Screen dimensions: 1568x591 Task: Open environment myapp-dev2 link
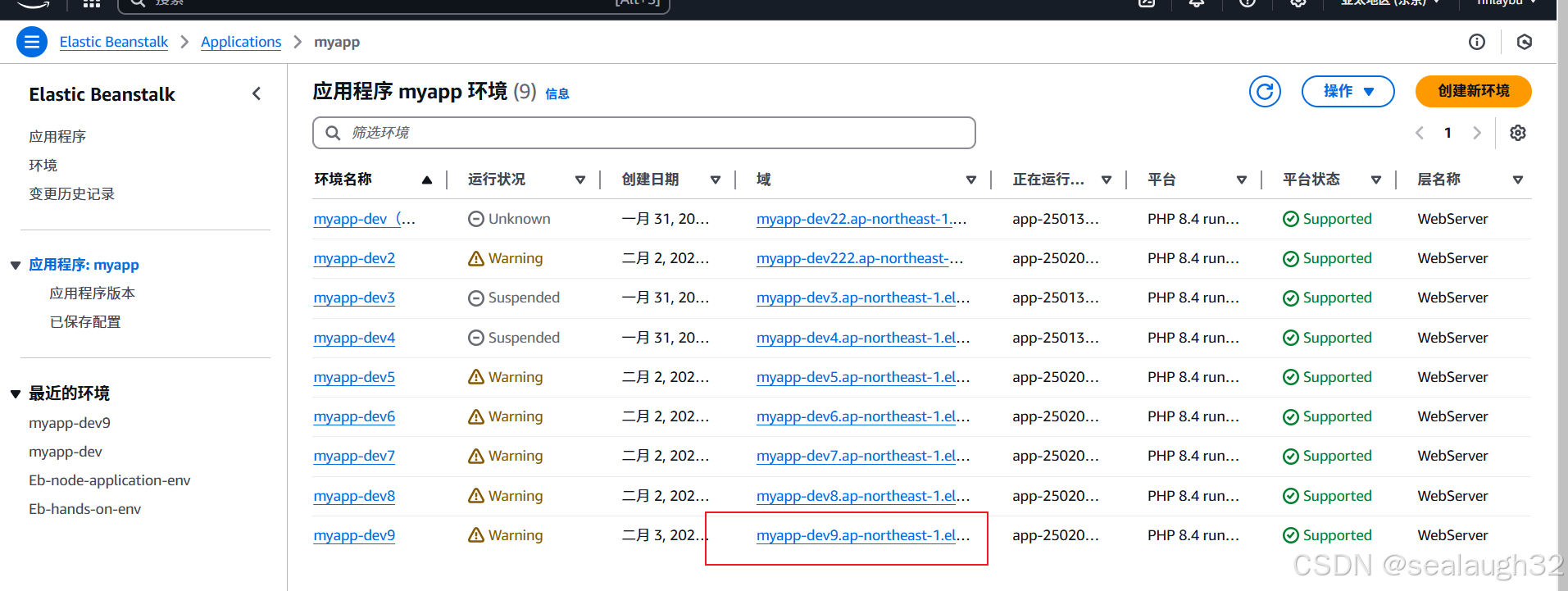(354, 259)
